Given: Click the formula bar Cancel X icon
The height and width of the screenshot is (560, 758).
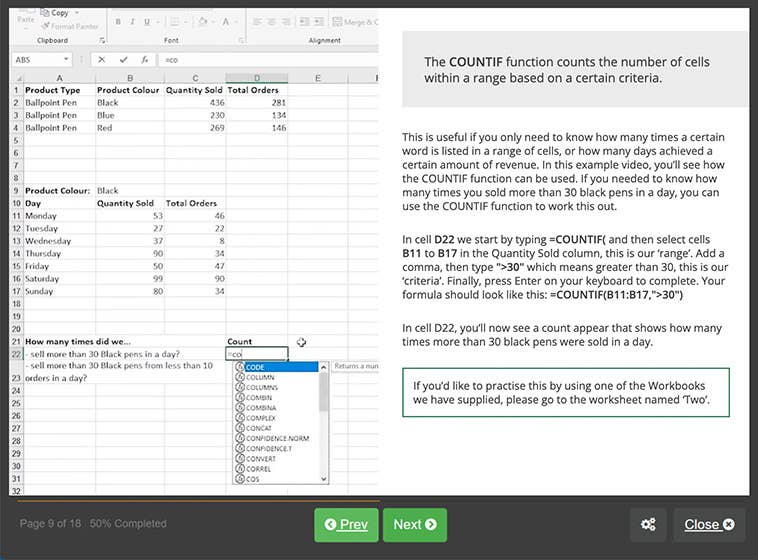Looking at the screenshot, I should (x=103, y=60).
